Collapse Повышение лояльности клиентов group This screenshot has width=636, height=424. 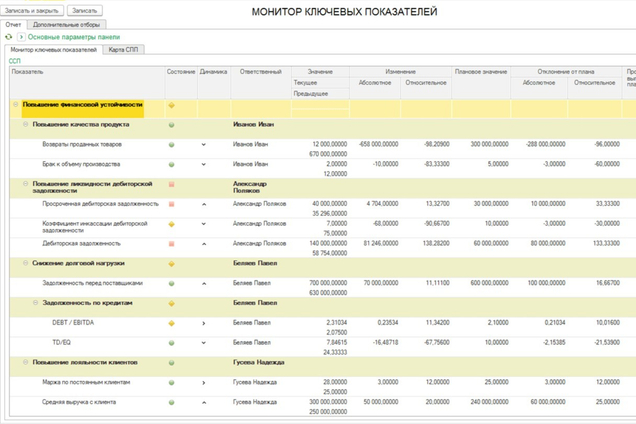tap(26, 362)
